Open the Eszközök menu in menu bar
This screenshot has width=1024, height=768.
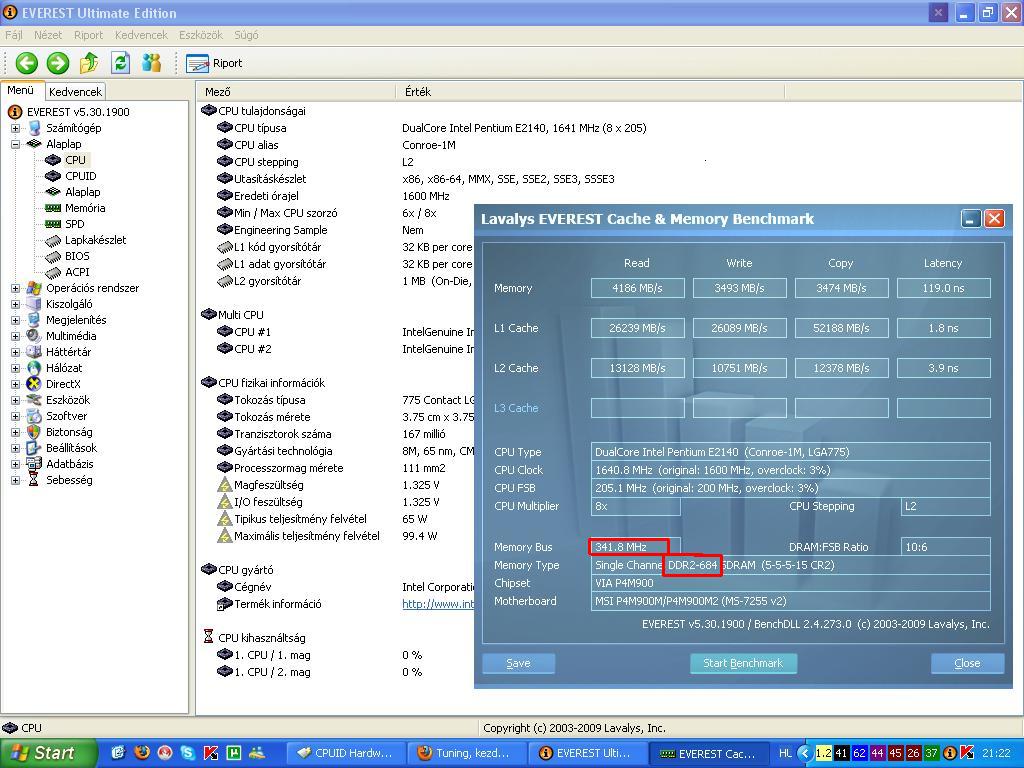200,35
